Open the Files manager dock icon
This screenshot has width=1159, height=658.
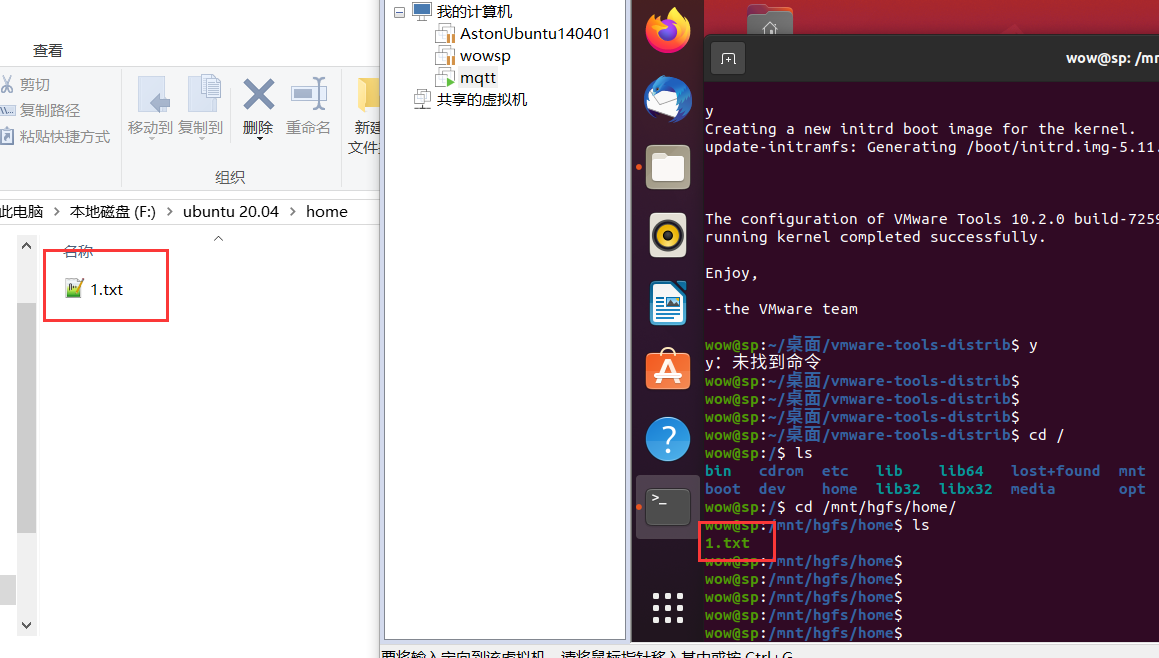667,167
